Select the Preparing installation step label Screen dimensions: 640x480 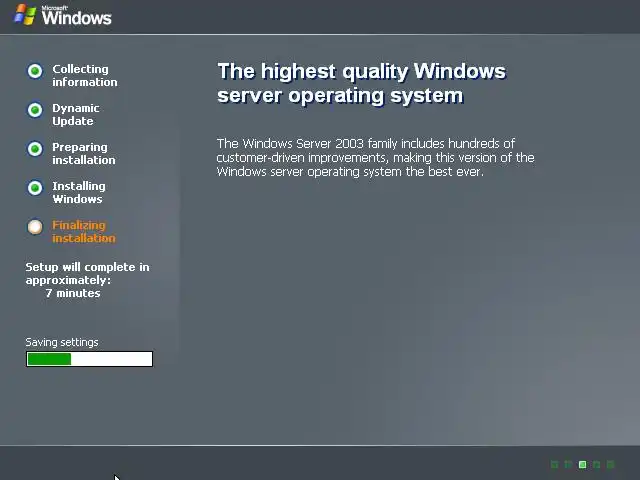coord(84,153)
